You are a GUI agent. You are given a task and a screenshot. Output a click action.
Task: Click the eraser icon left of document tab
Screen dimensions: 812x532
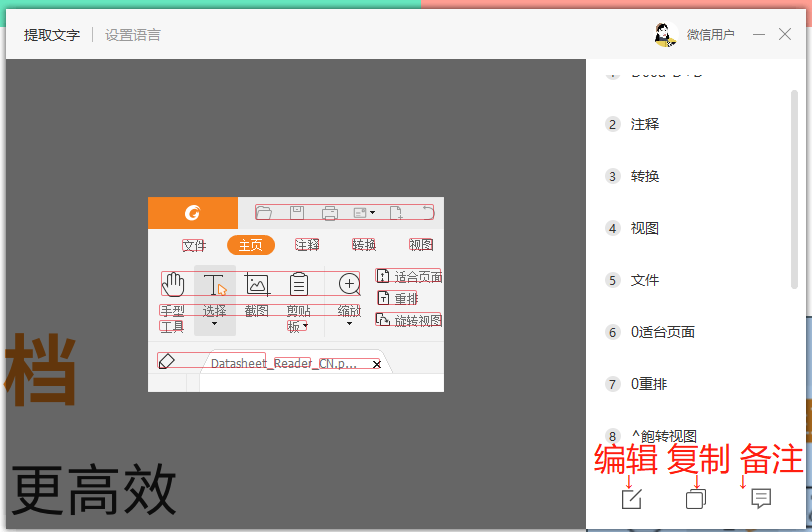click(166, 361)
